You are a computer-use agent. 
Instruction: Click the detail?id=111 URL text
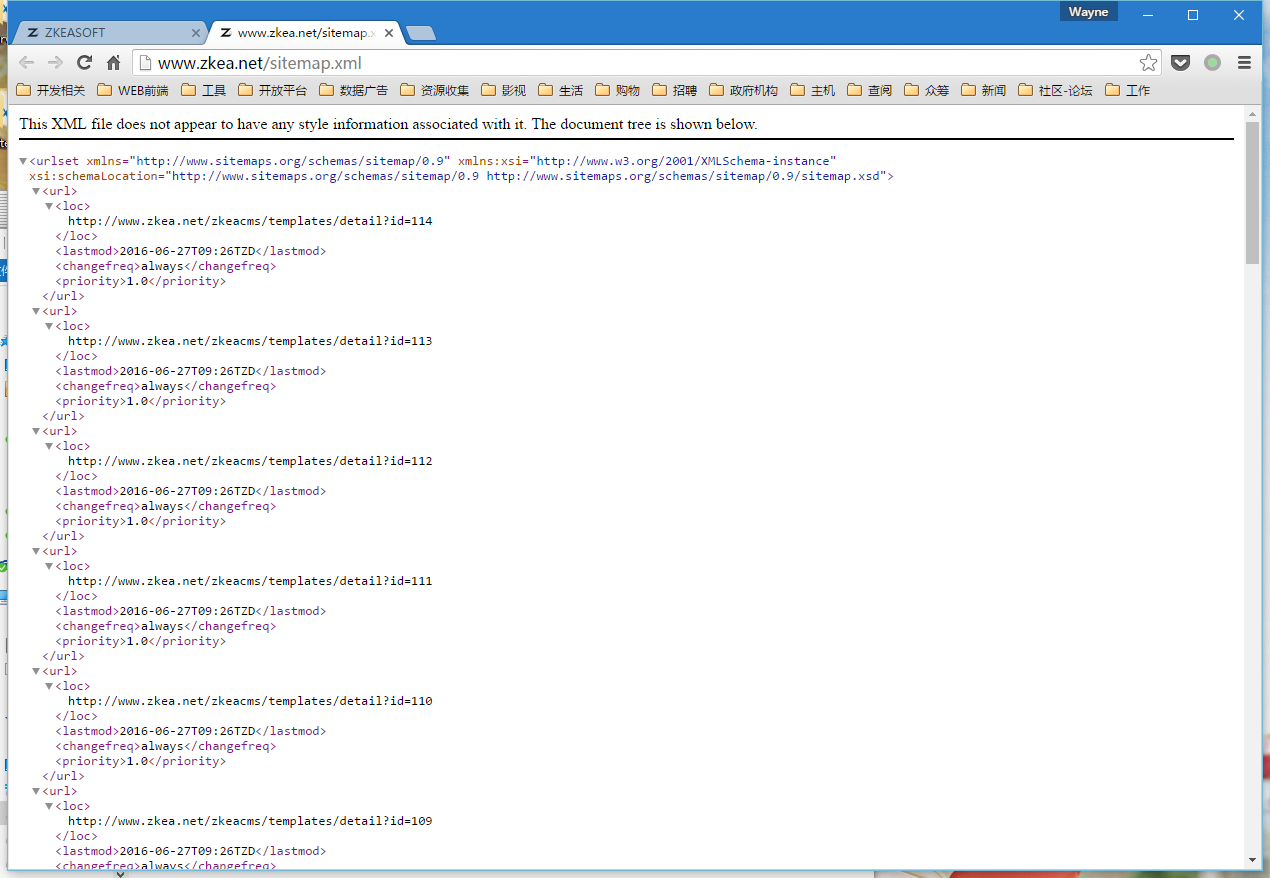click(x=250, y=581)
